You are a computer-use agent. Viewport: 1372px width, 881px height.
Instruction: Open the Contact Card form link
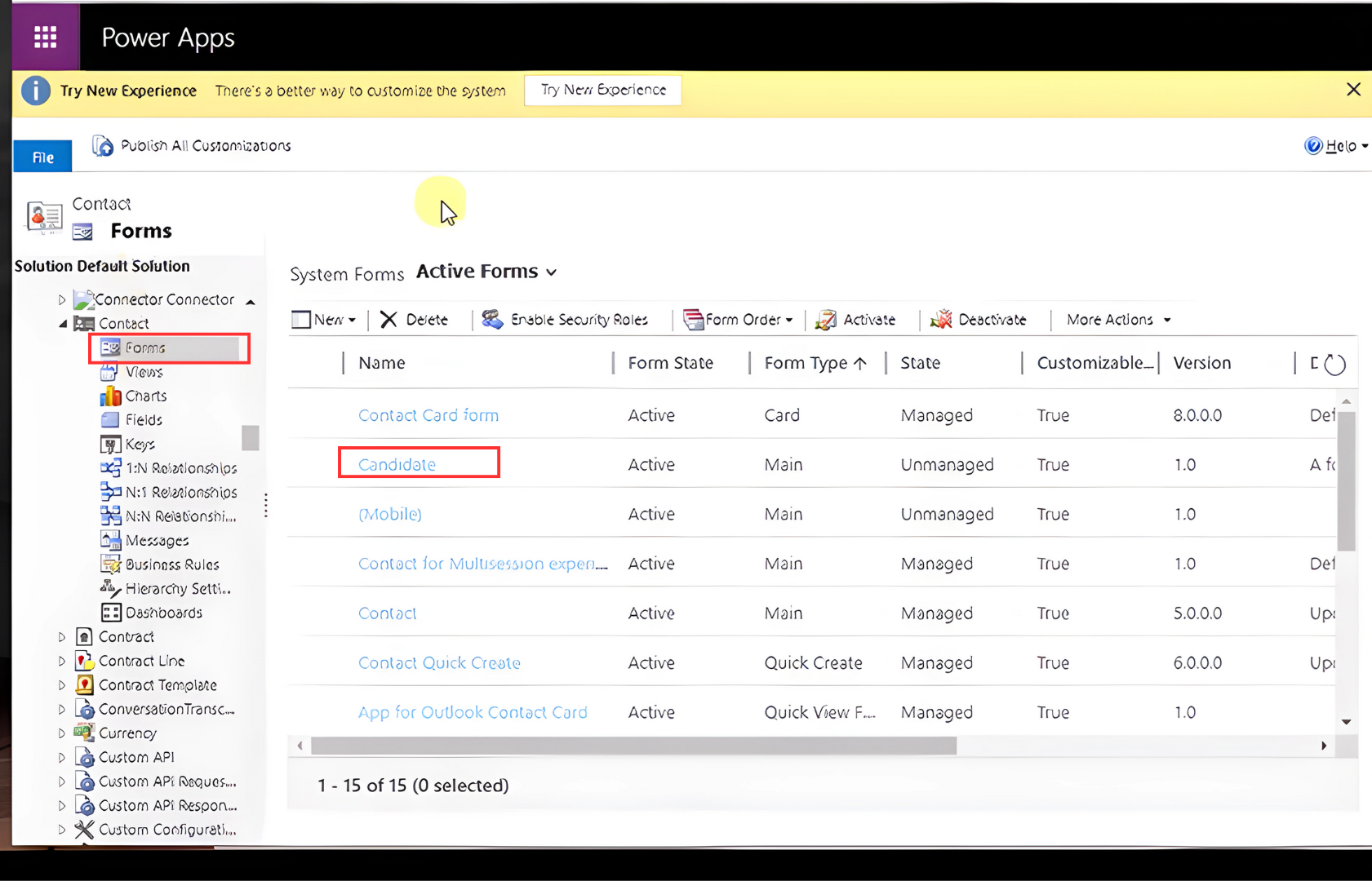click(428, 415)
